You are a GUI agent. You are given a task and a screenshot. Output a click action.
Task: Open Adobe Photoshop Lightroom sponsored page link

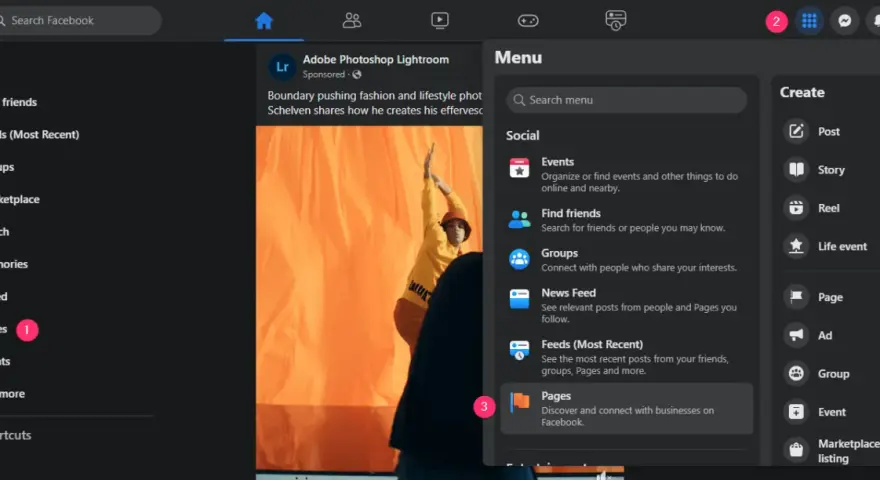coord(375,60)
